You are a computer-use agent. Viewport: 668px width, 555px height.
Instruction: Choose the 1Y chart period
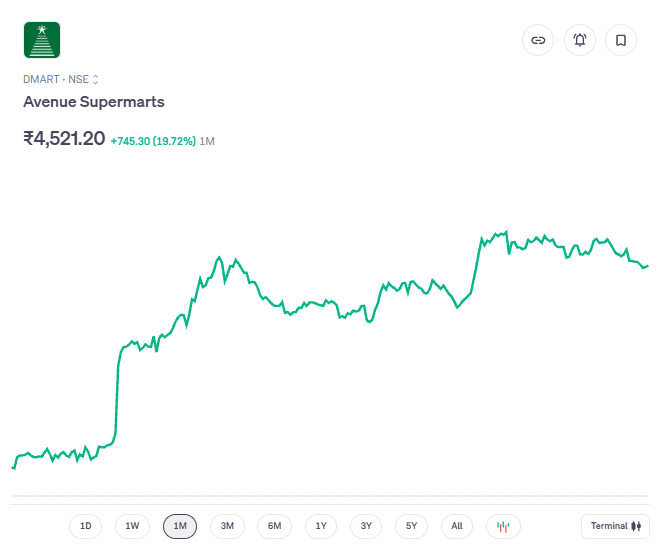(320, 526)
